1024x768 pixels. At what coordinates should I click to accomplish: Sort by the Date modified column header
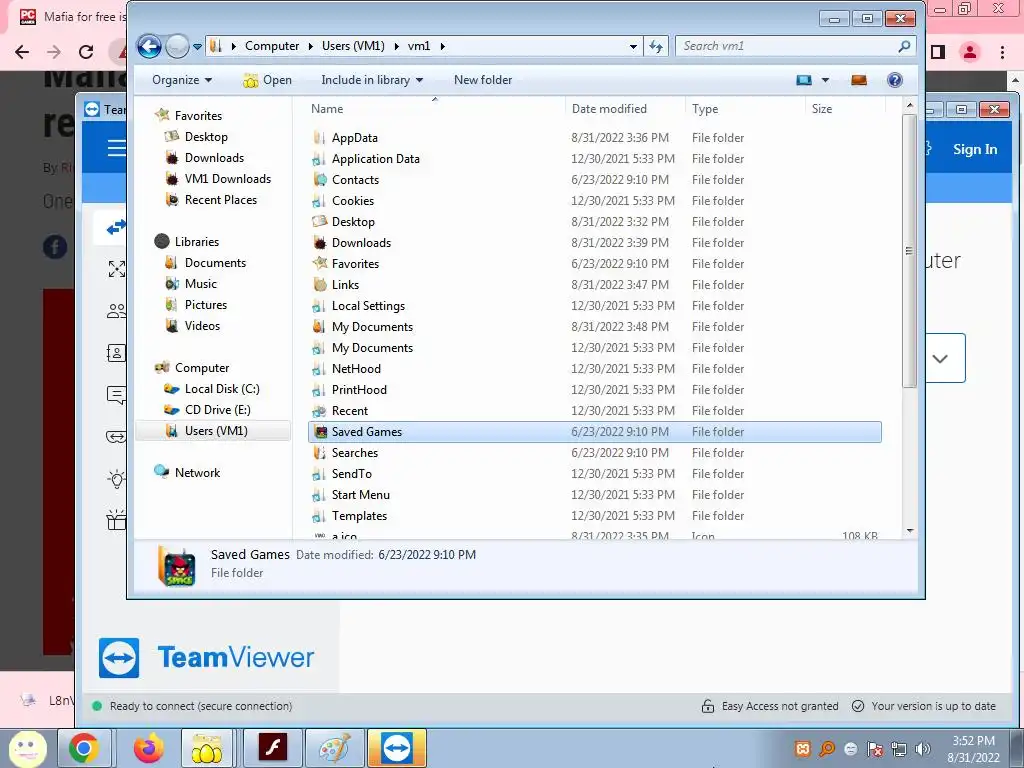(609, 109)
